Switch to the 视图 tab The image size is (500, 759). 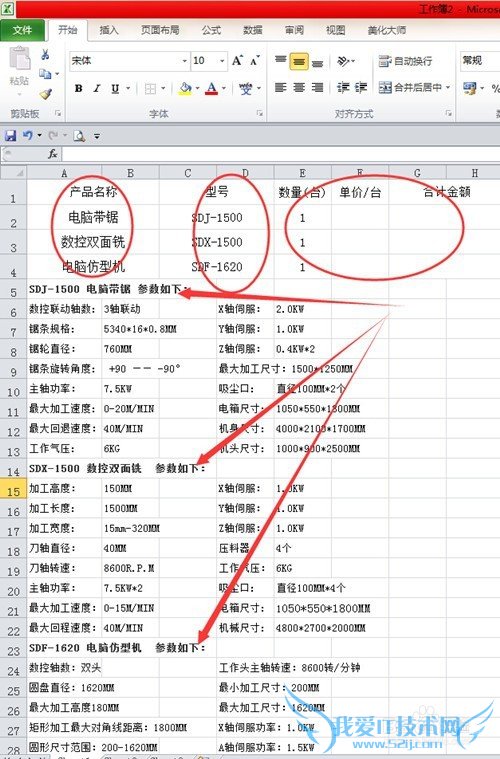click(335, 30)
